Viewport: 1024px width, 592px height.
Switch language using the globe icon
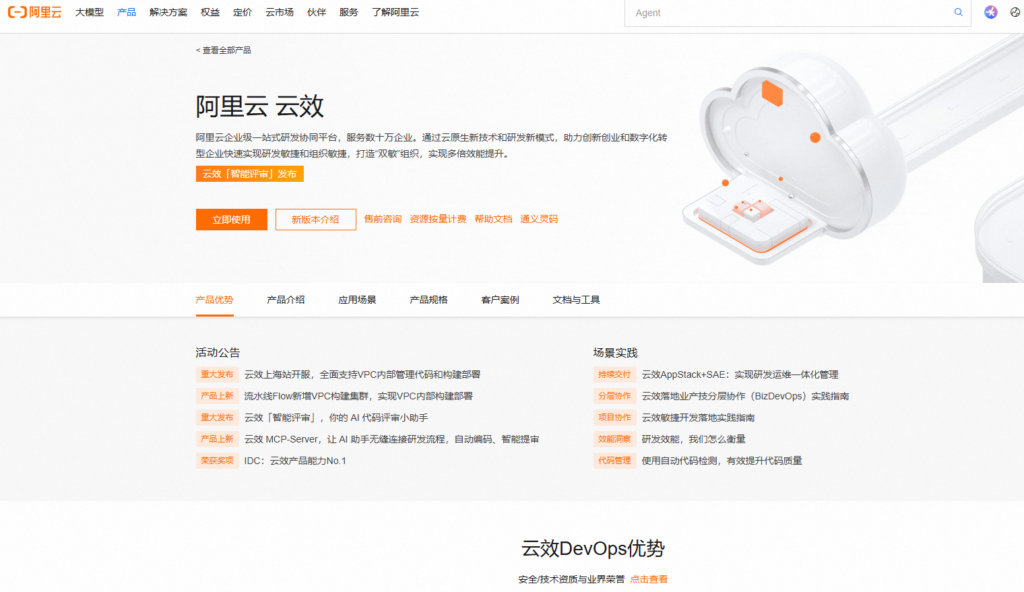[1014, 12]
